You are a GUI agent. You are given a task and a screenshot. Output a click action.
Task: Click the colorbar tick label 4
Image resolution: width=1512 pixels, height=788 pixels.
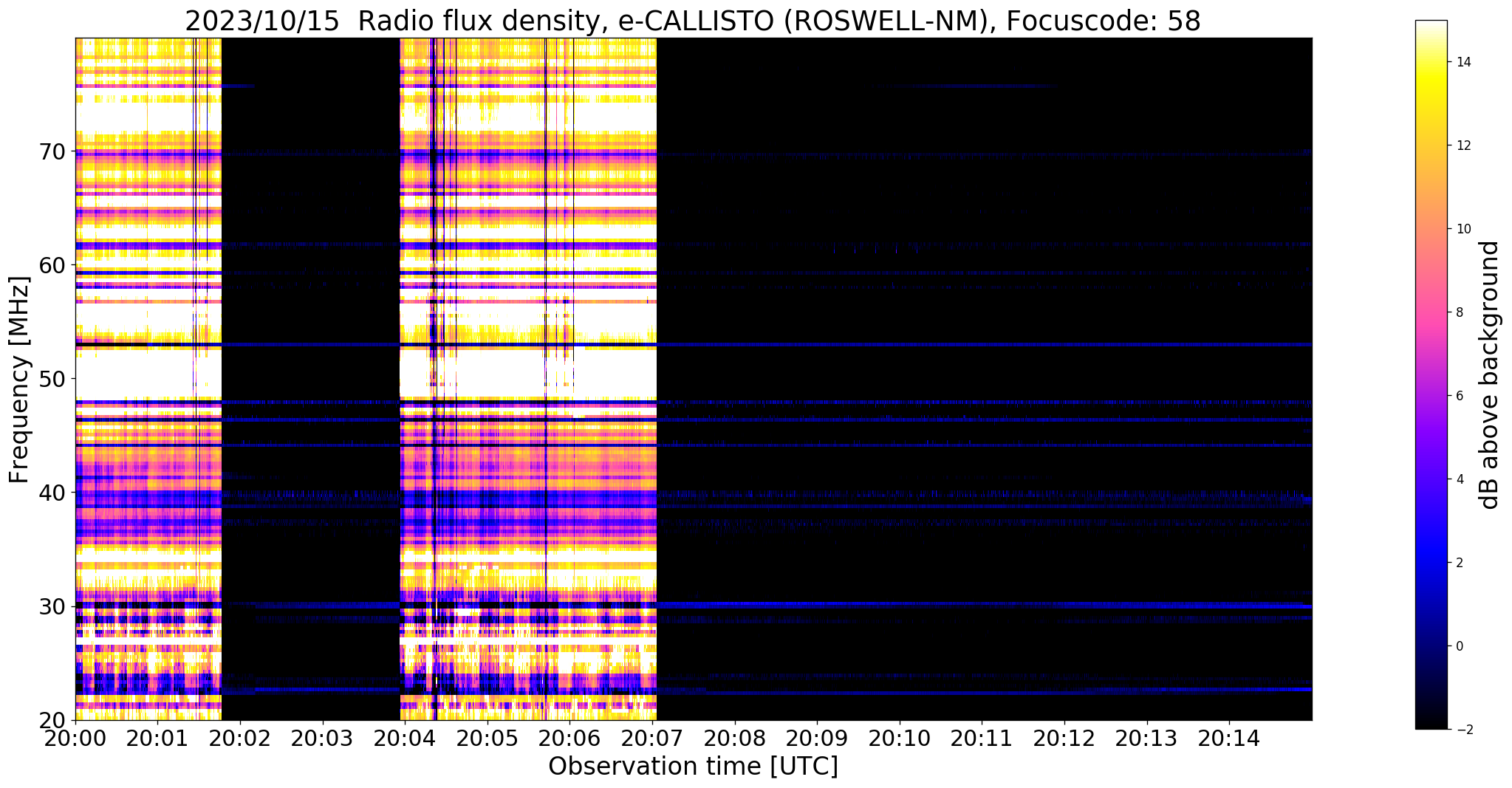coord(1459,479)
